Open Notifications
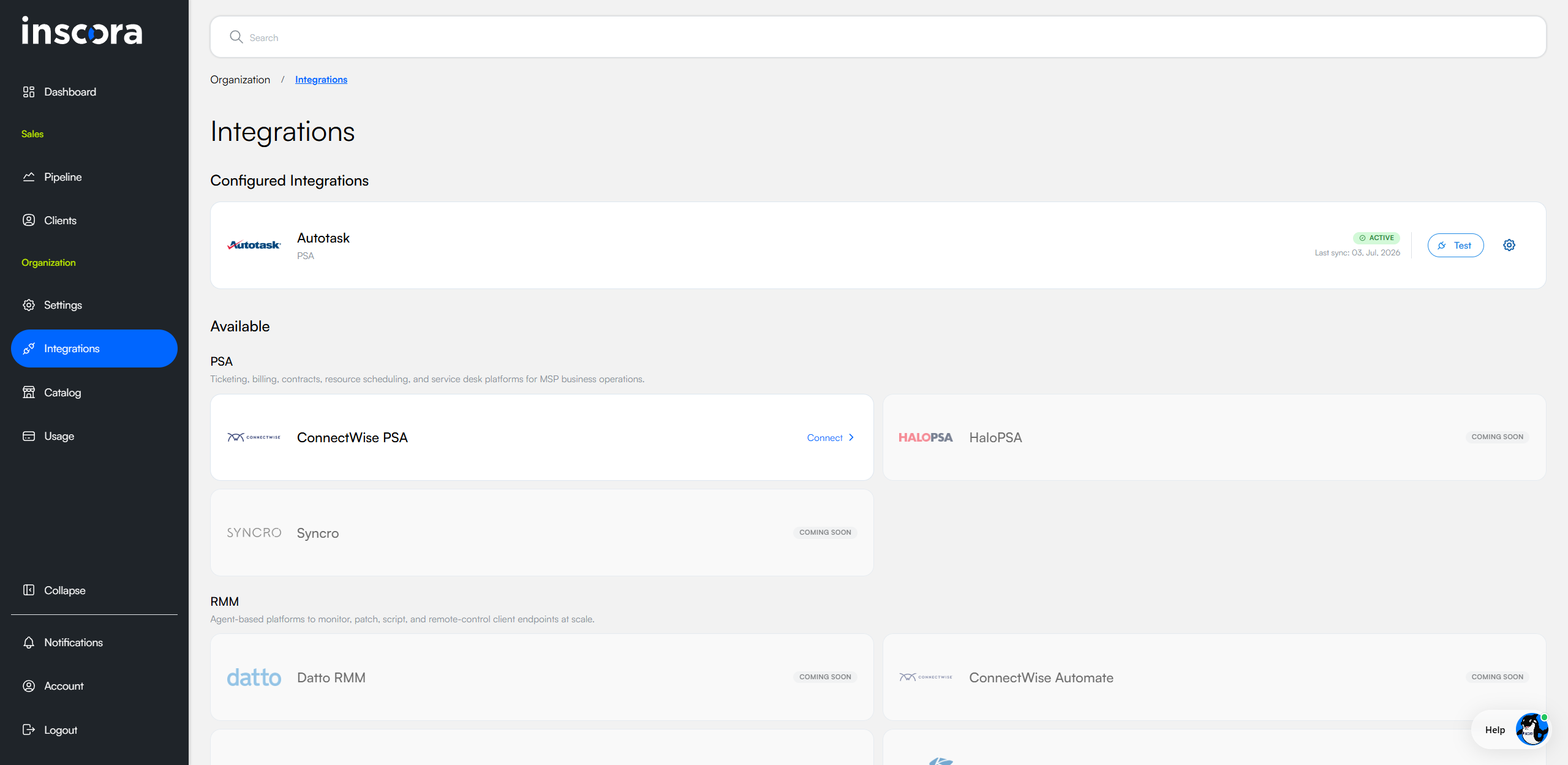1568x765 pixels. pos(94,643)
